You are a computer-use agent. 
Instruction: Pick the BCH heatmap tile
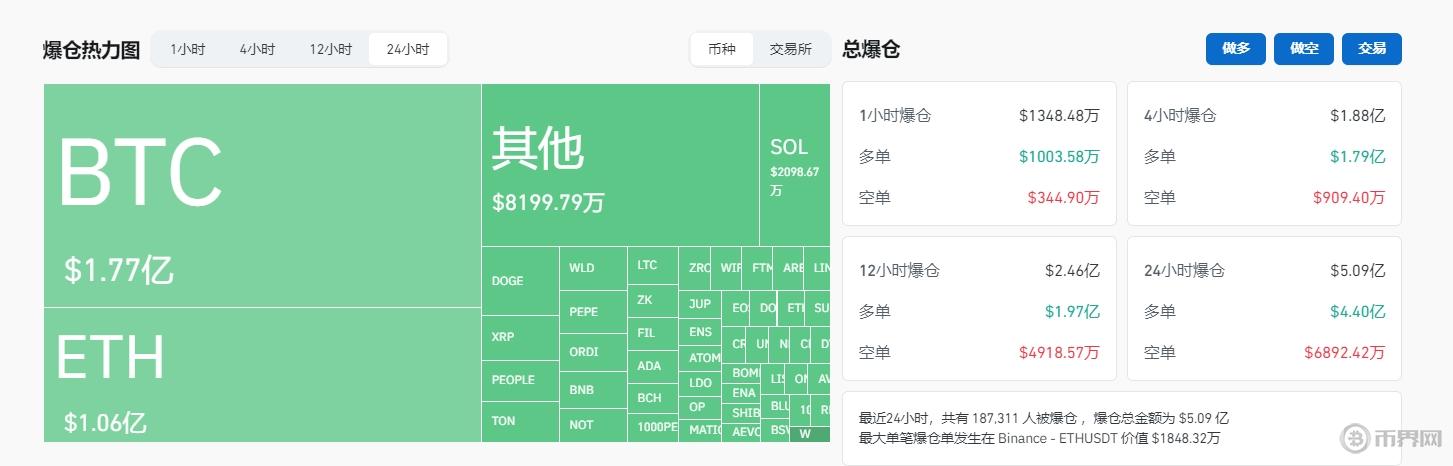coord(653,398)
